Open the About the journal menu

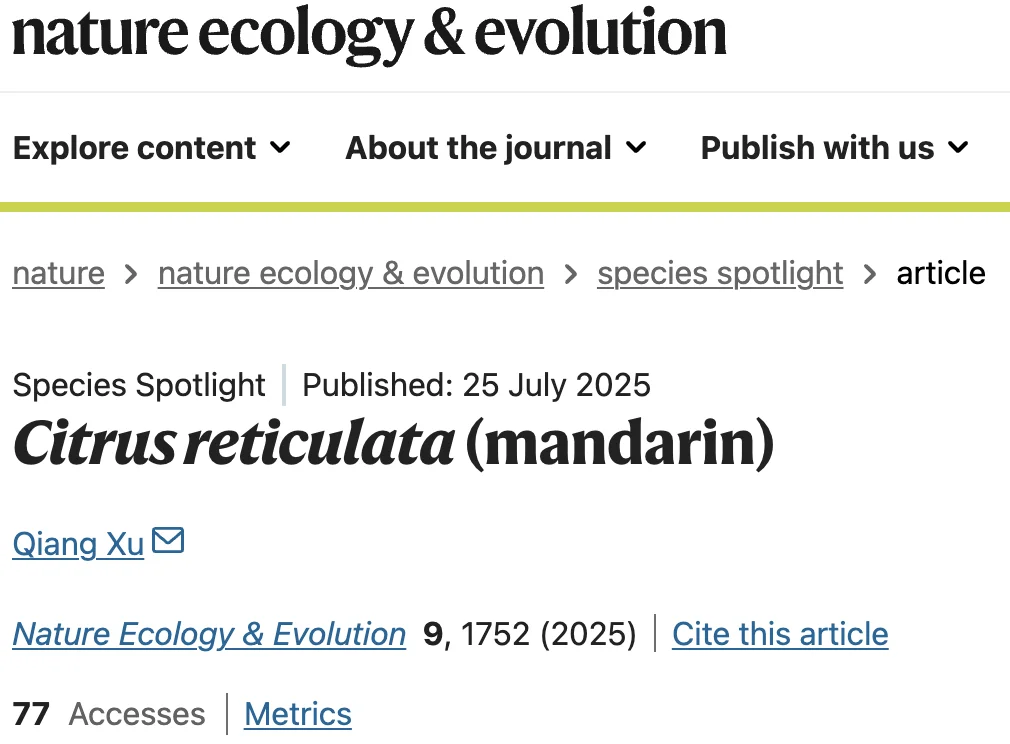[x=478, y=148]
